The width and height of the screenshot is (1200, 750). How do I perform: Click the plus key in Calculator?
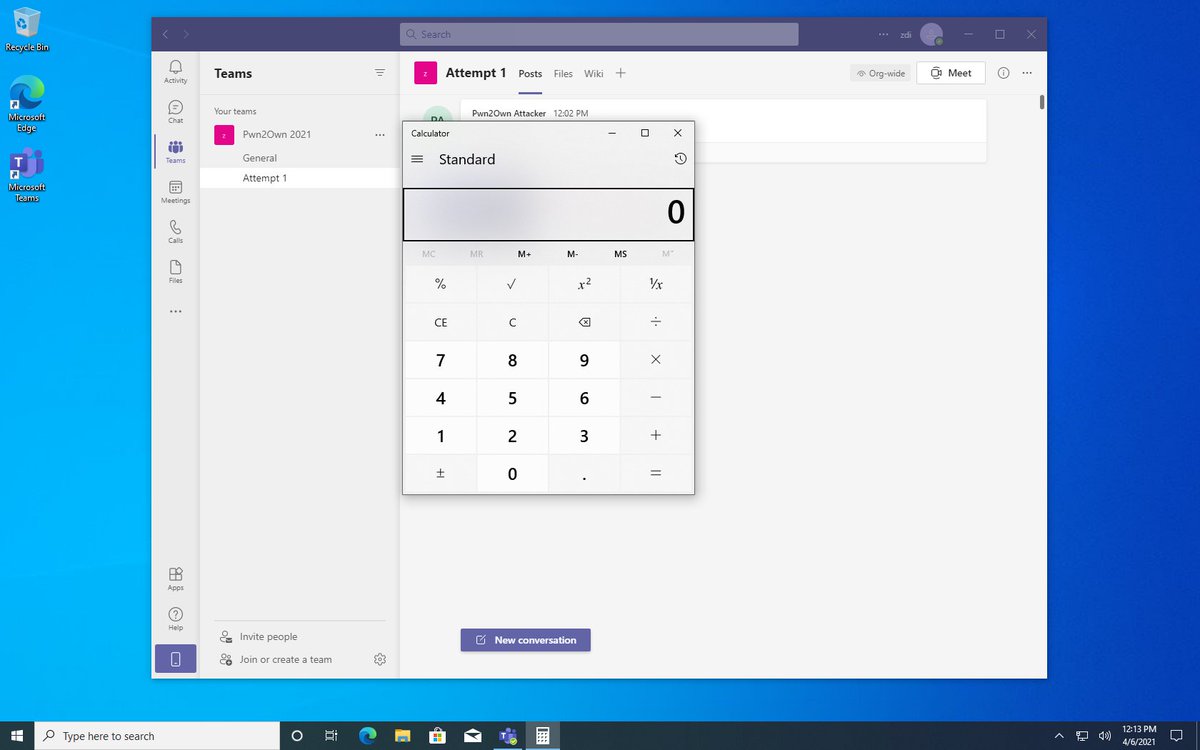tap(656, 436)
